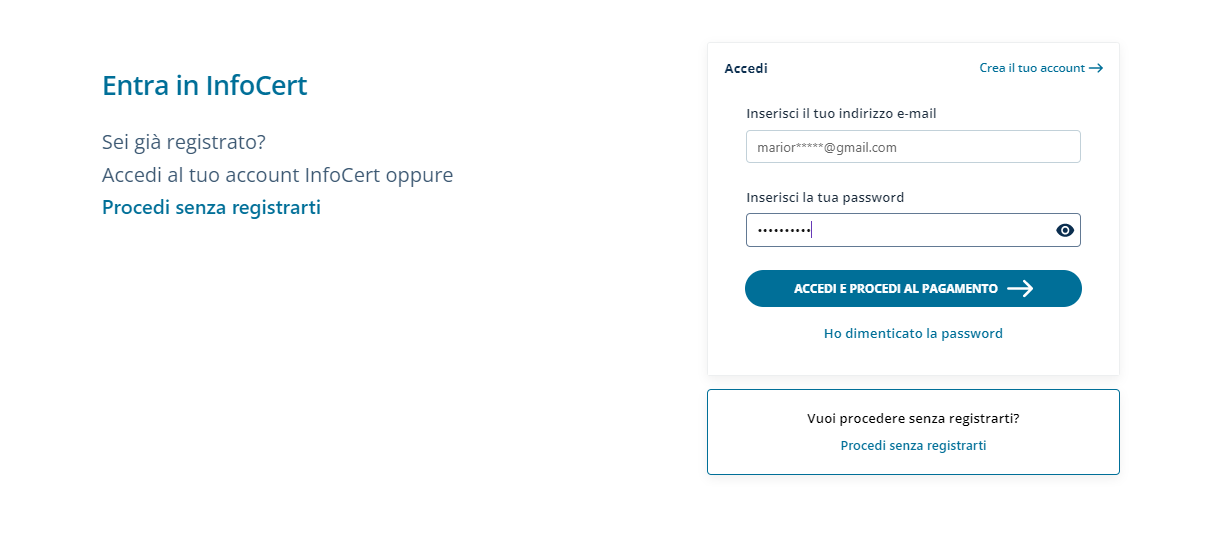Image resolution: width=1224 pixels, height=560 pixels.
Task: Click the white arrow inside the Accedi button
Action: 1020,288
